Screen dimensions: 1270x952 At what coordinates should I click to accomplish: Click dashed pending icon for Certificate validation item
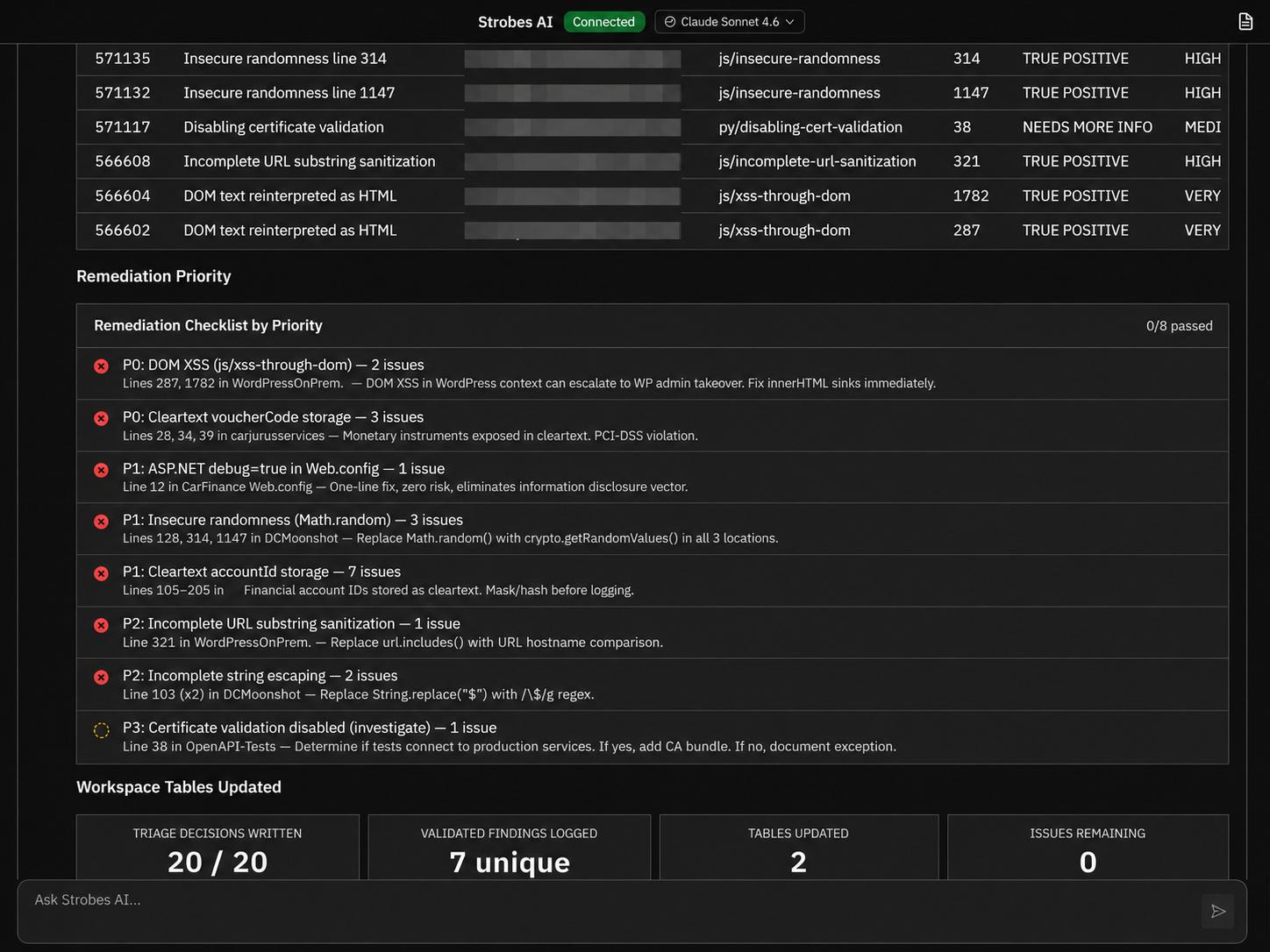pyautogui.click(x=102, y=729)
